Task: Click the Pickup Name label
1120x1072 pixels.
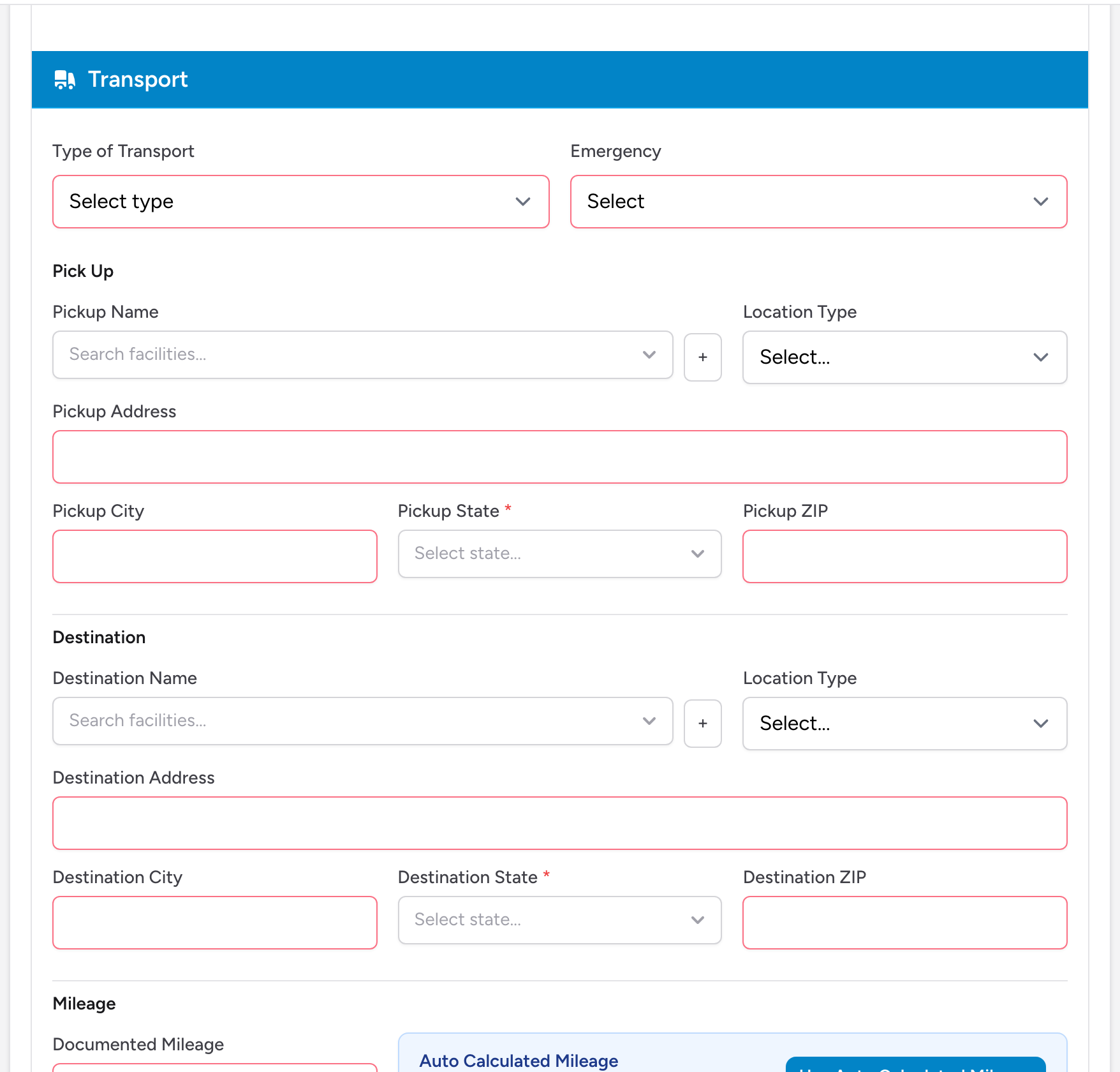Action: pyautogui.click(x=105, y=312)
